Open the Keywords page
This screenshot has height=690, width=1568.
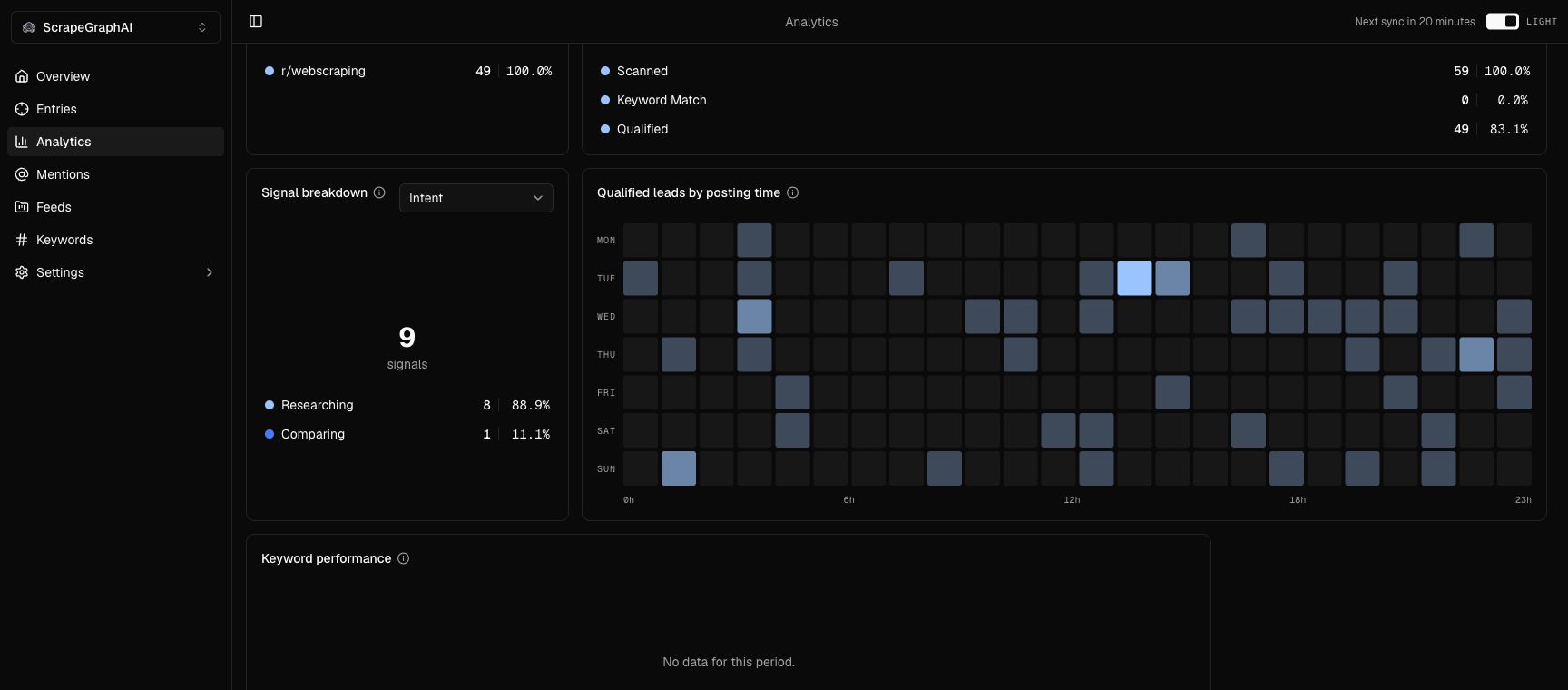click(115, 240)
